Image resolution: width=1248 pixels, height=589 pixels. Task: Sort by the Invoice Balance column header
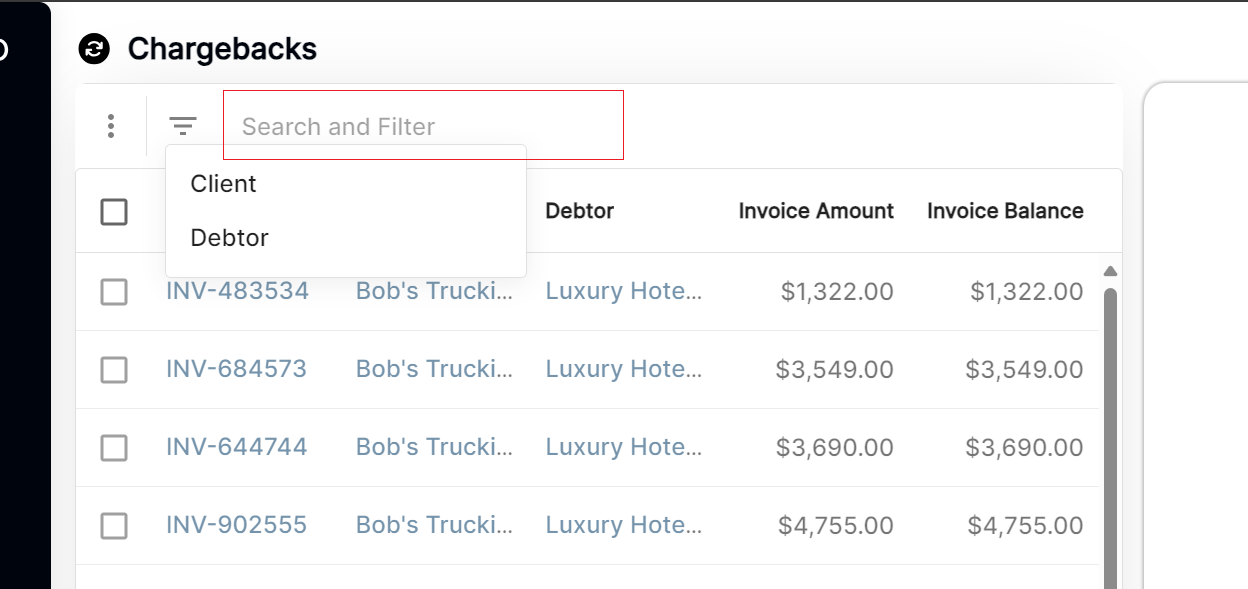1004,211
